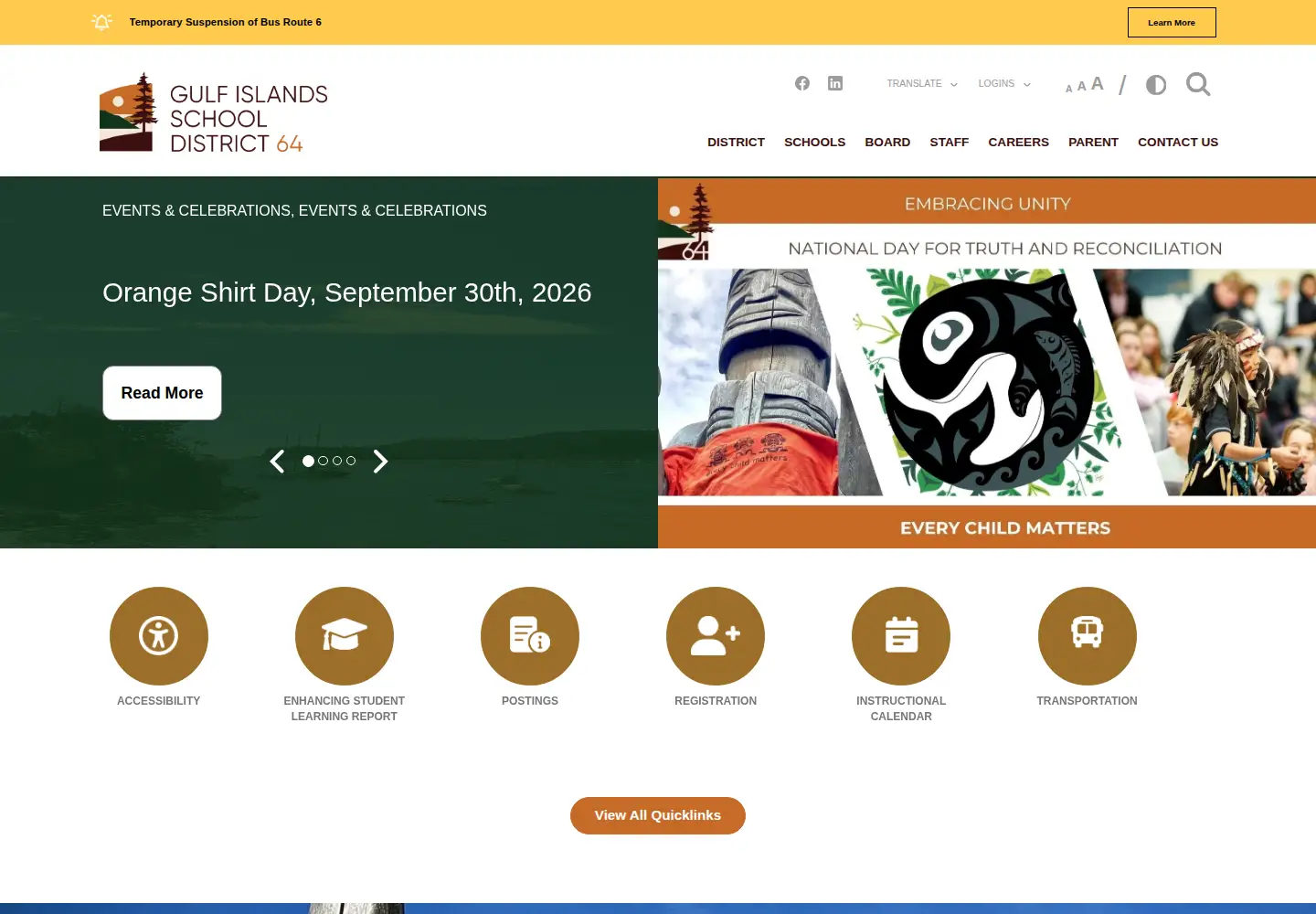The height and width of the screenshot is (914, 1316).
Task: Click the Events & Celebrations category text
Action: pos(294,211)
